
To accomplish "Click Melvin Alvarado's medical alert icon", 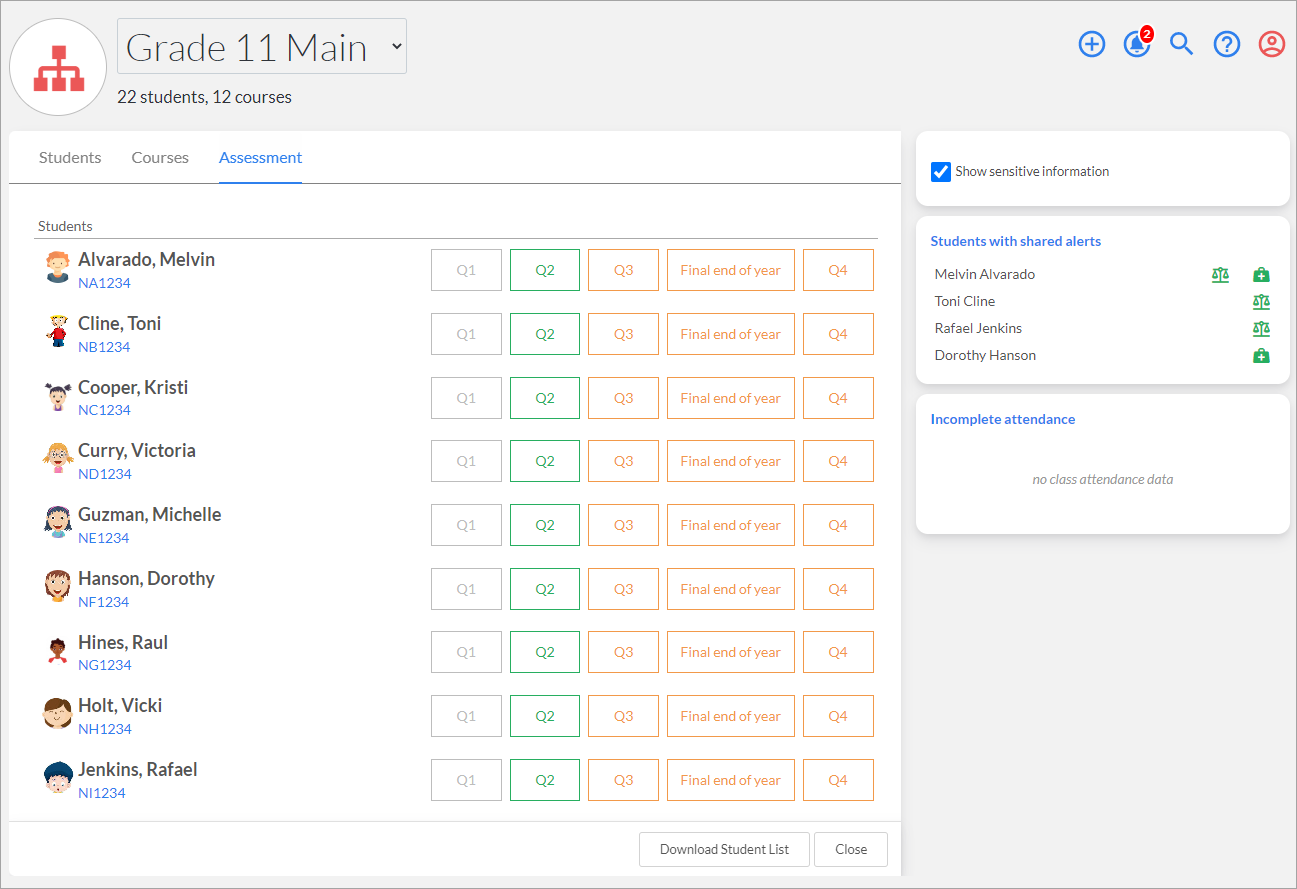I will (1261, 274).
